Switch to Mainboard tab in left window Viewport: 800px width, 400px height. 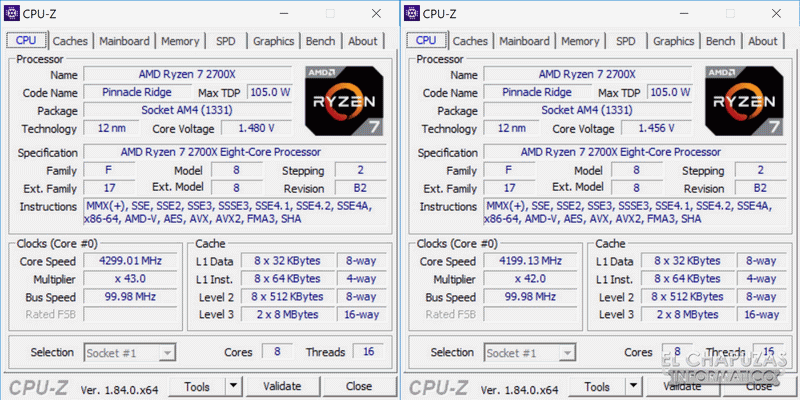[x=124, y=41]
